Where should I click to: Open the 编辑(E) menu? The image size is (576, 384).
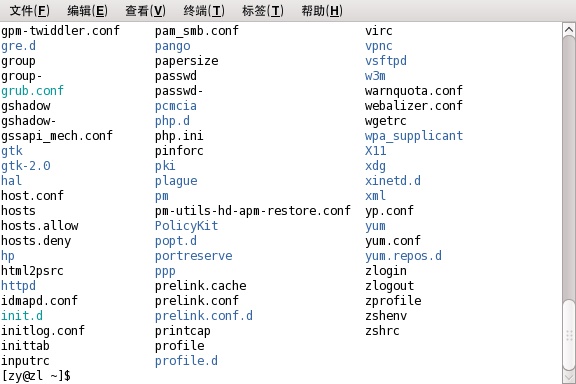click(87, 11)
